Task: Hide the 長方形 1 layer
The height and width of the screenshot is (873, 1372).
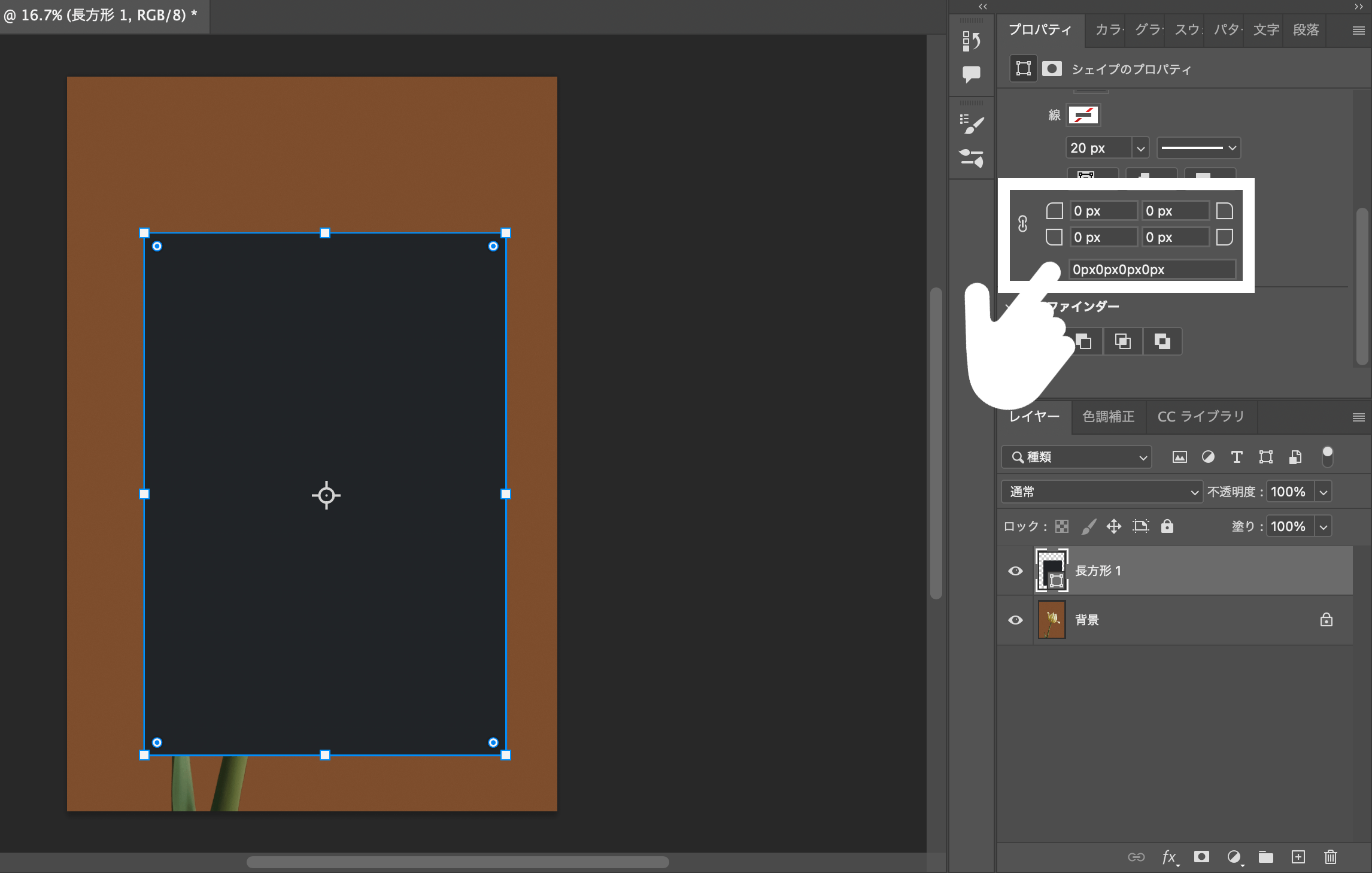Action: click(1015, 571)
